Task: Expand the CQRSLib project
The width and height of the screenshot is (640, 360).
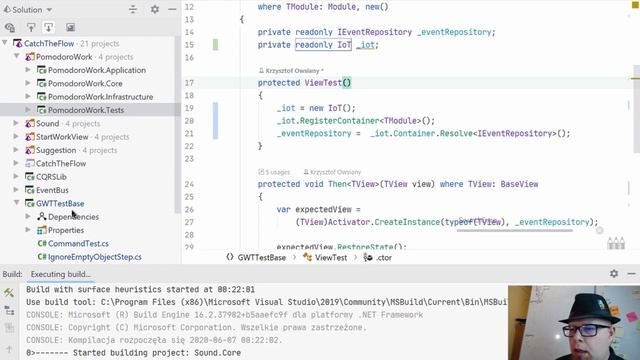Action: coord(16,176)
